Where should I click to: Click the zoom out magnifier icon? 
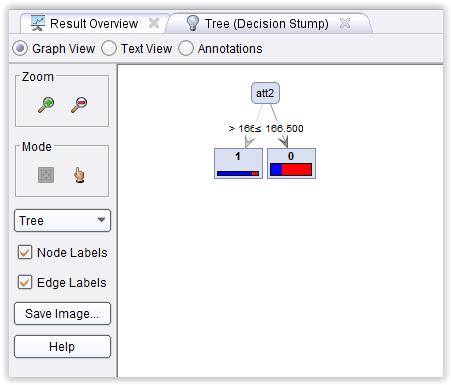click(79, 105)
